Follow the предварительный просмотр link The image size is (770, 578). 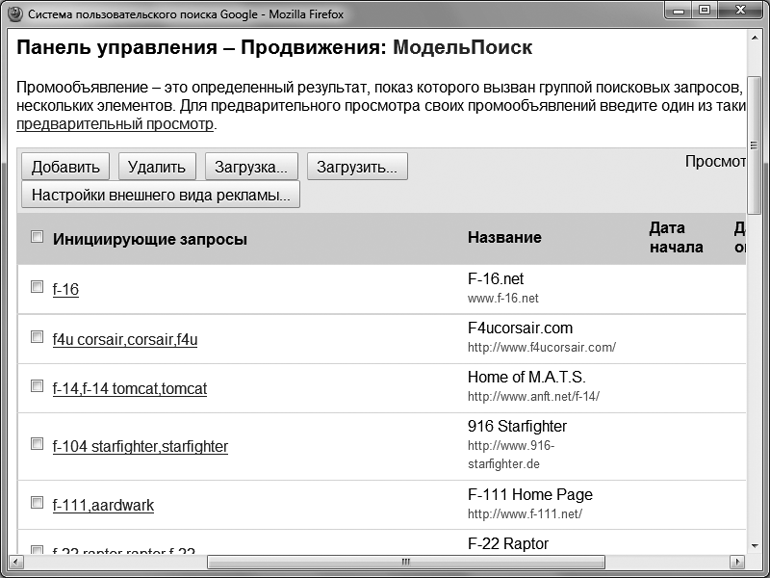[x=115, y=125]
